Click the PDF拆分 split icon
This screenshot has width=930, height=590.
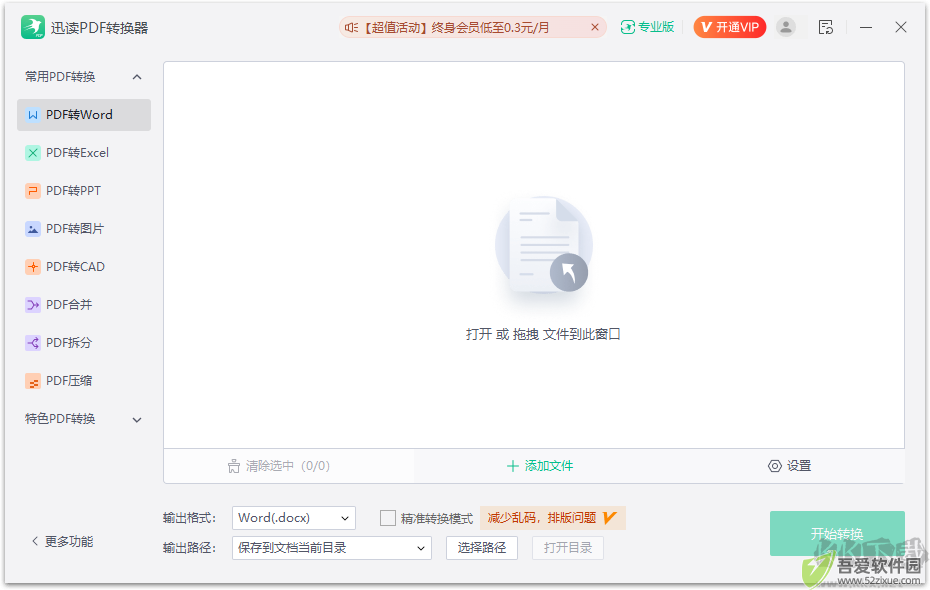[x=33, y=343]
